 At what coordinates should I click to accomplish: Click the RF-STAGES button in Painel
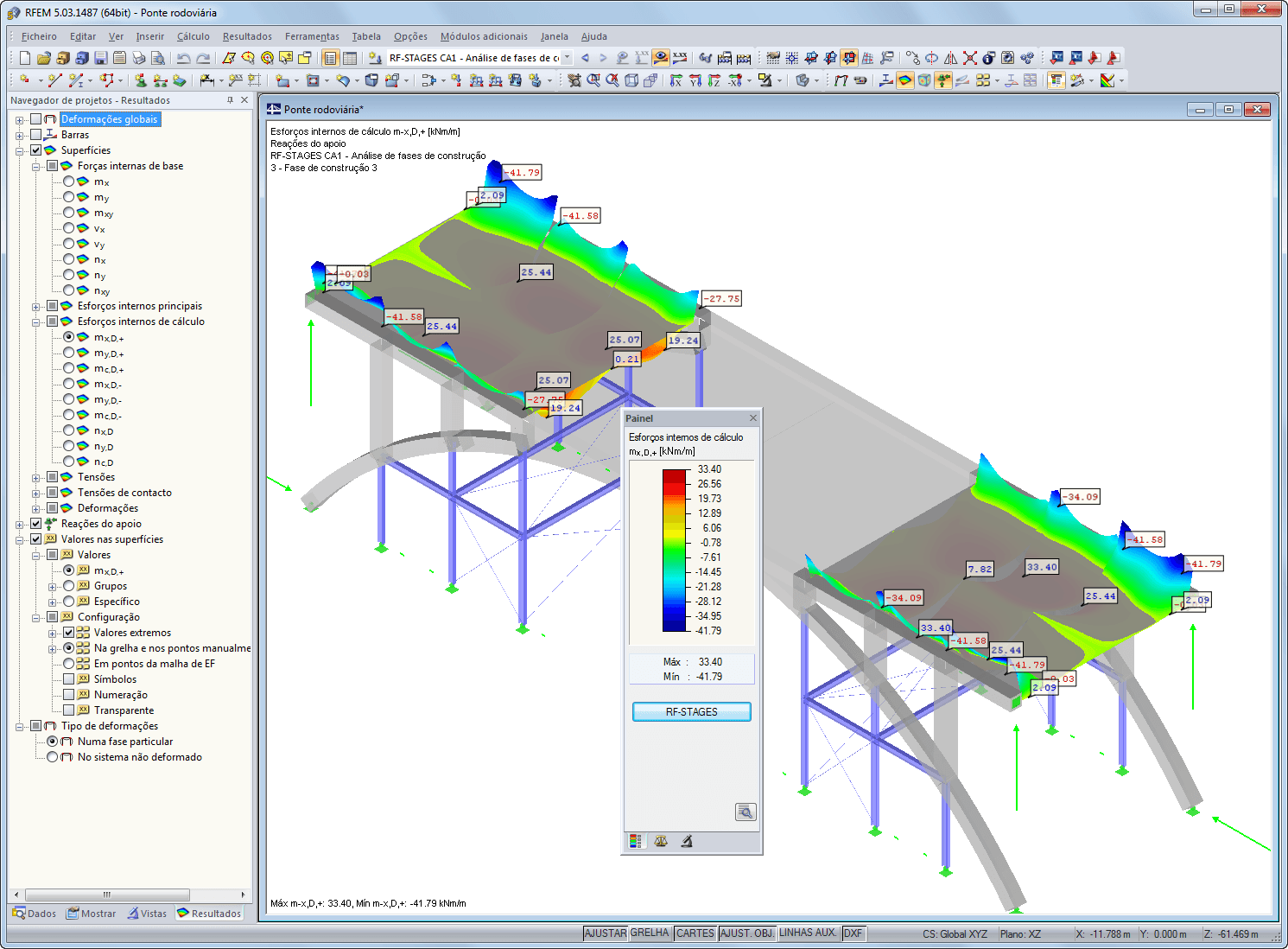click(x=692, y=711)
